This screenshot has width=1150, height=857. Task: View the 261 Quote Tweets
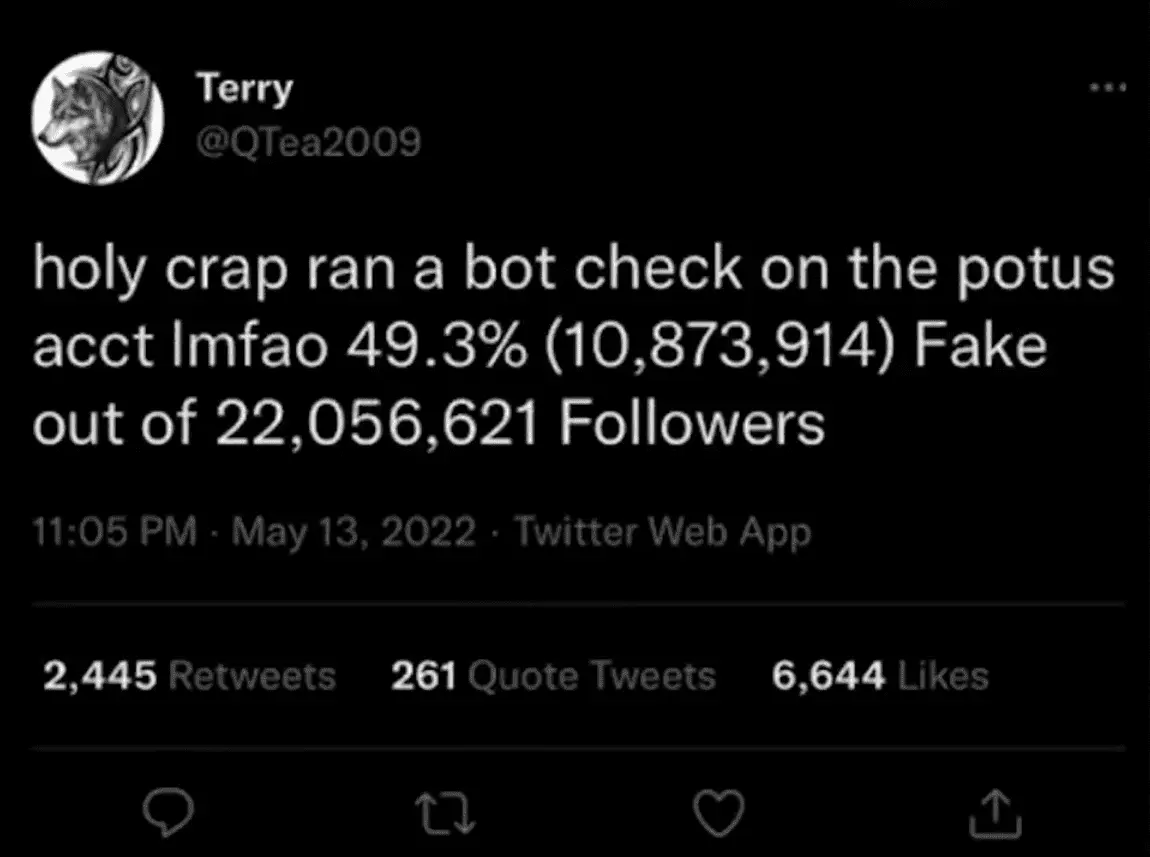click(553, 677)
